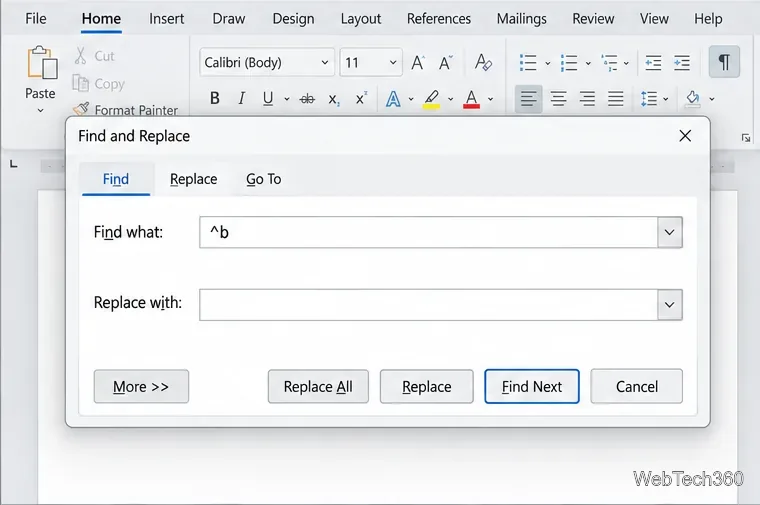Apply Subscript formatting
Image resolution: width=760 pixels, height=505 pixels.
coord(333,99)
